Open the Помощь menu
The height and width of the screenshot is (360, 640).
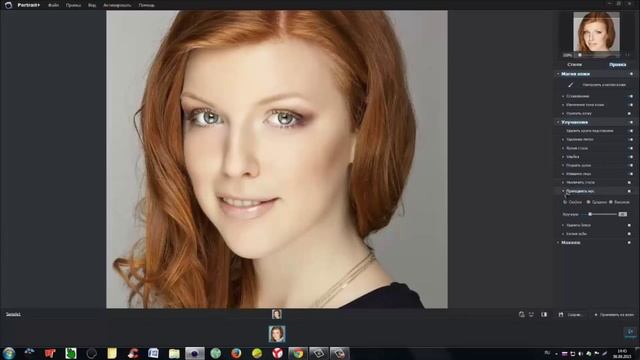pos(147,5)
